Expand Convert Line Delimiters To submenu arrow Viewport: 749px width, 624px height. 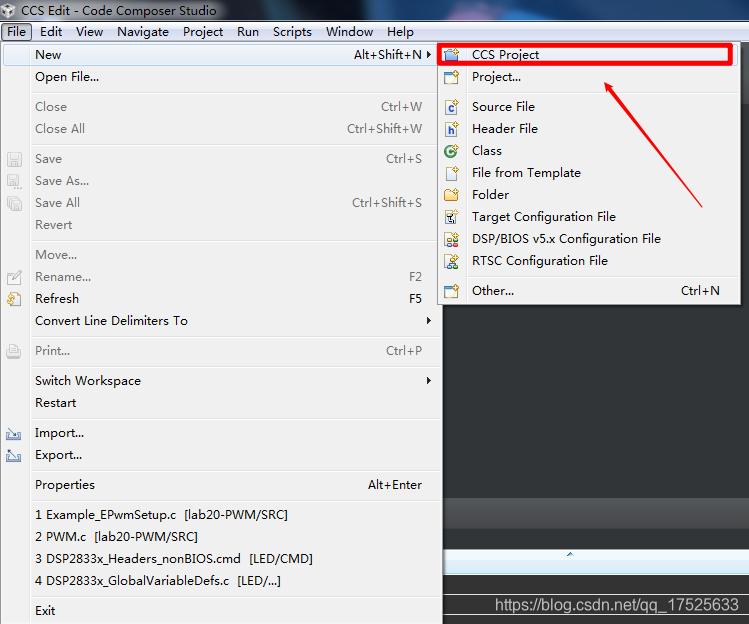coord(428,321)
